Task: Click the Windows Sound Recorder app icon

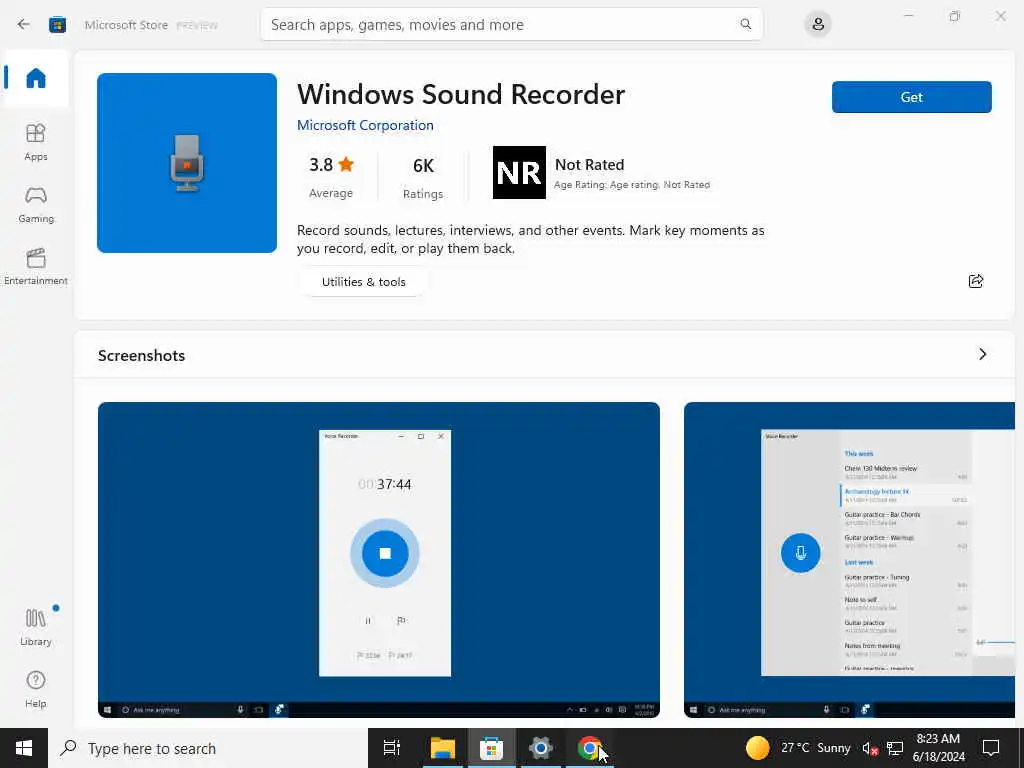Action: pos(187,163)
